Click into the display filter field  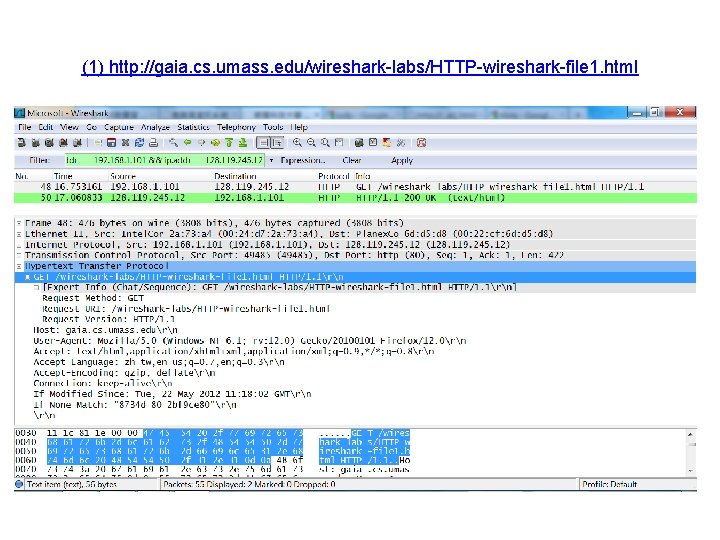coord(164,160)
